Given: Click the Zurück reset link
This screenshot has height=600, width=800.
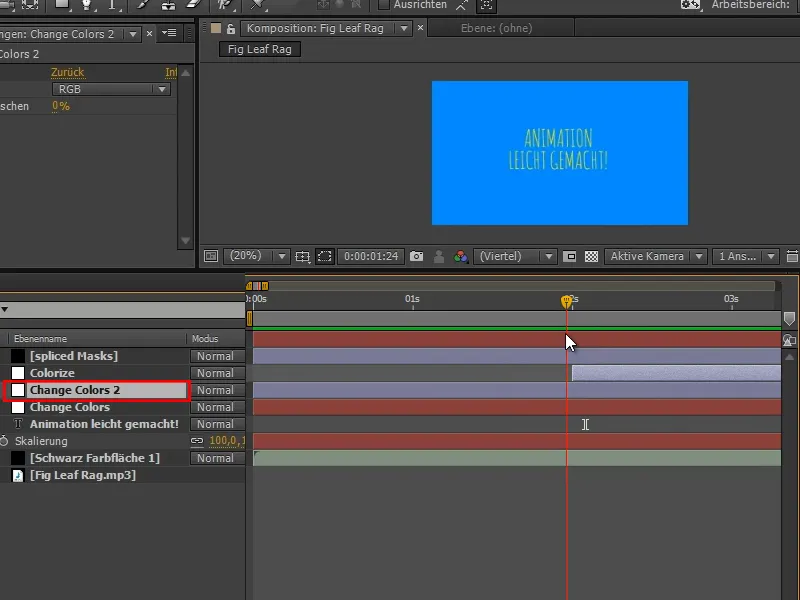Looking at the screenshot, I should coord(68,72).
